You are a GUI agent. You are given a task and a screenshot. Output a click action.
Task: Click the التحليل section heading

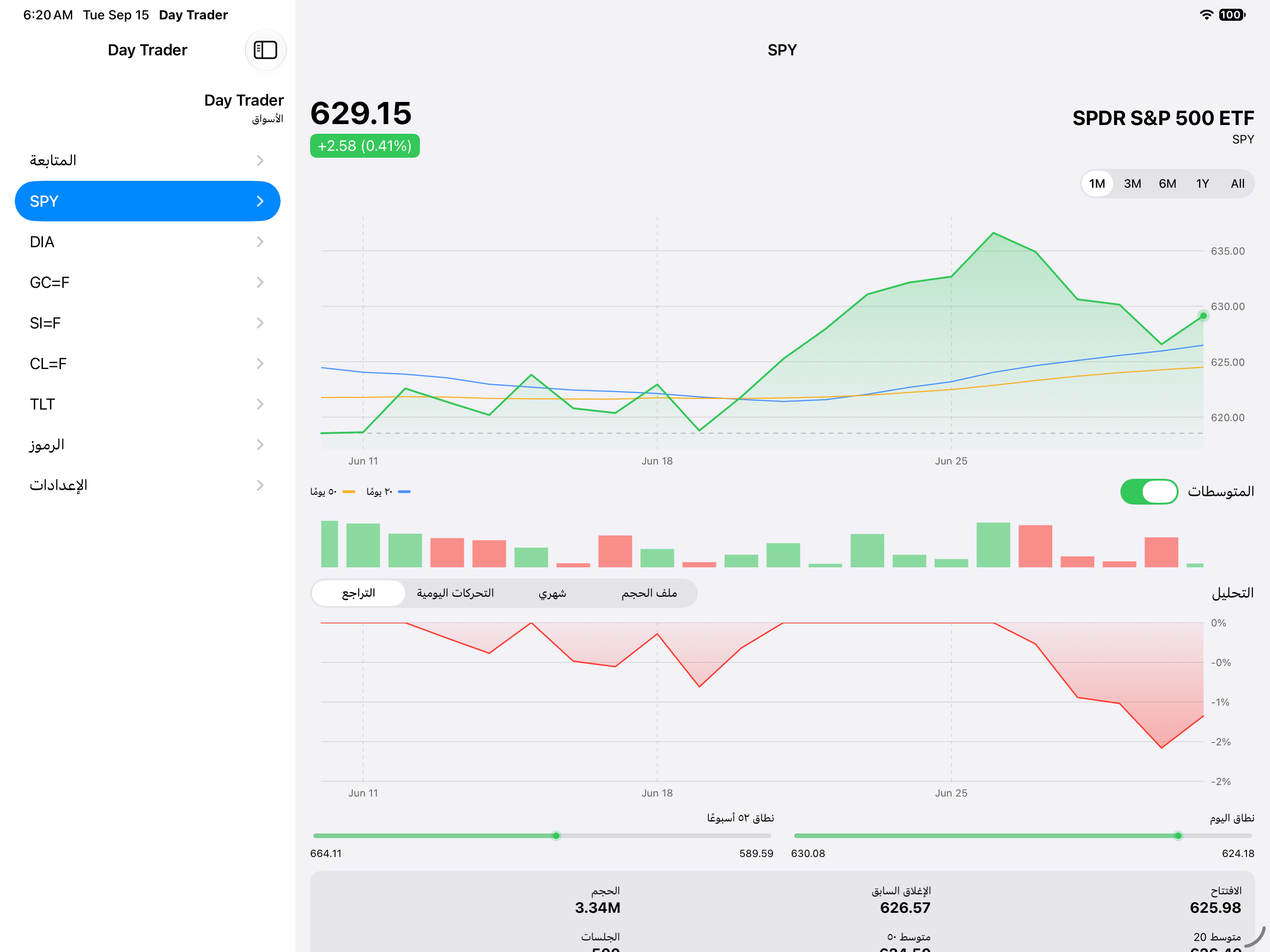click(x=1233, y=593)
